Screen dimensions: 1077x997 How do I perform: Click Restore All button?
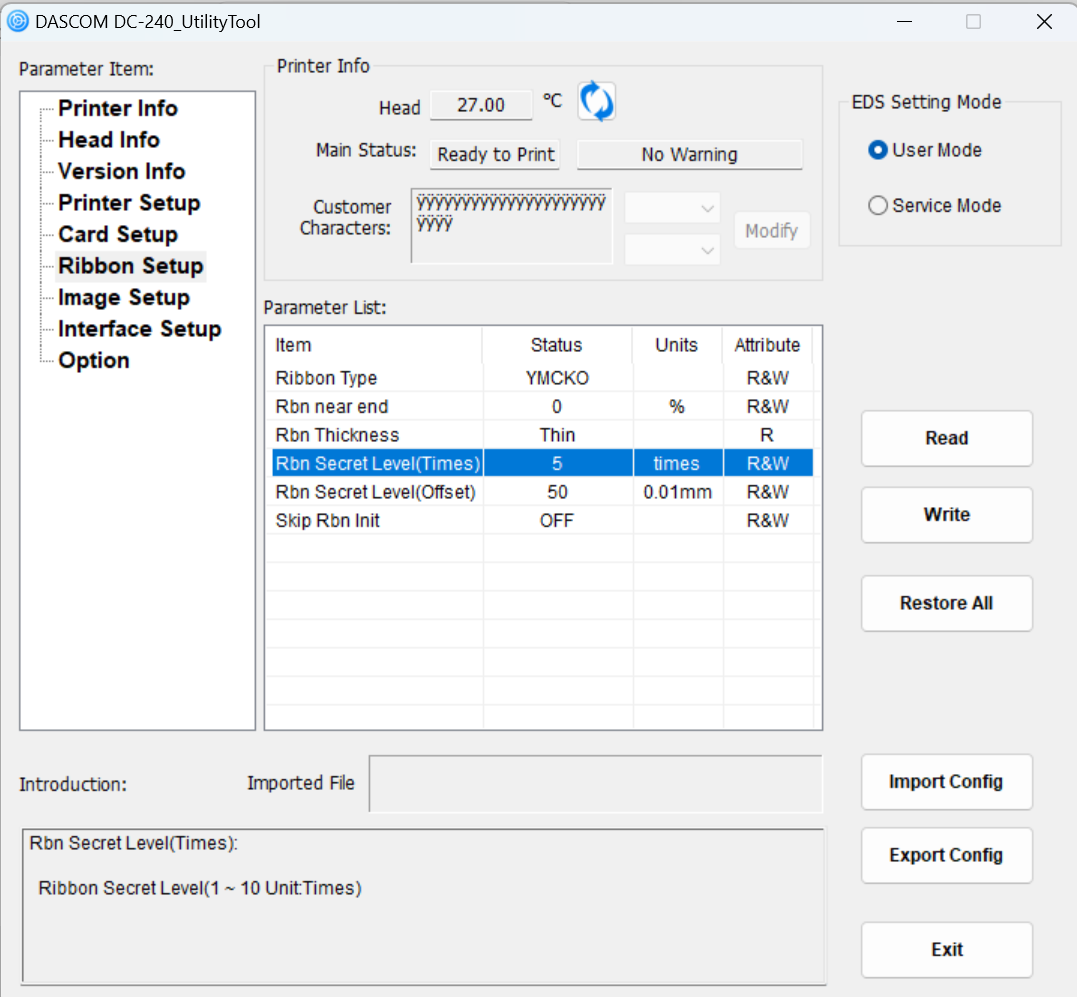[946, 603]
